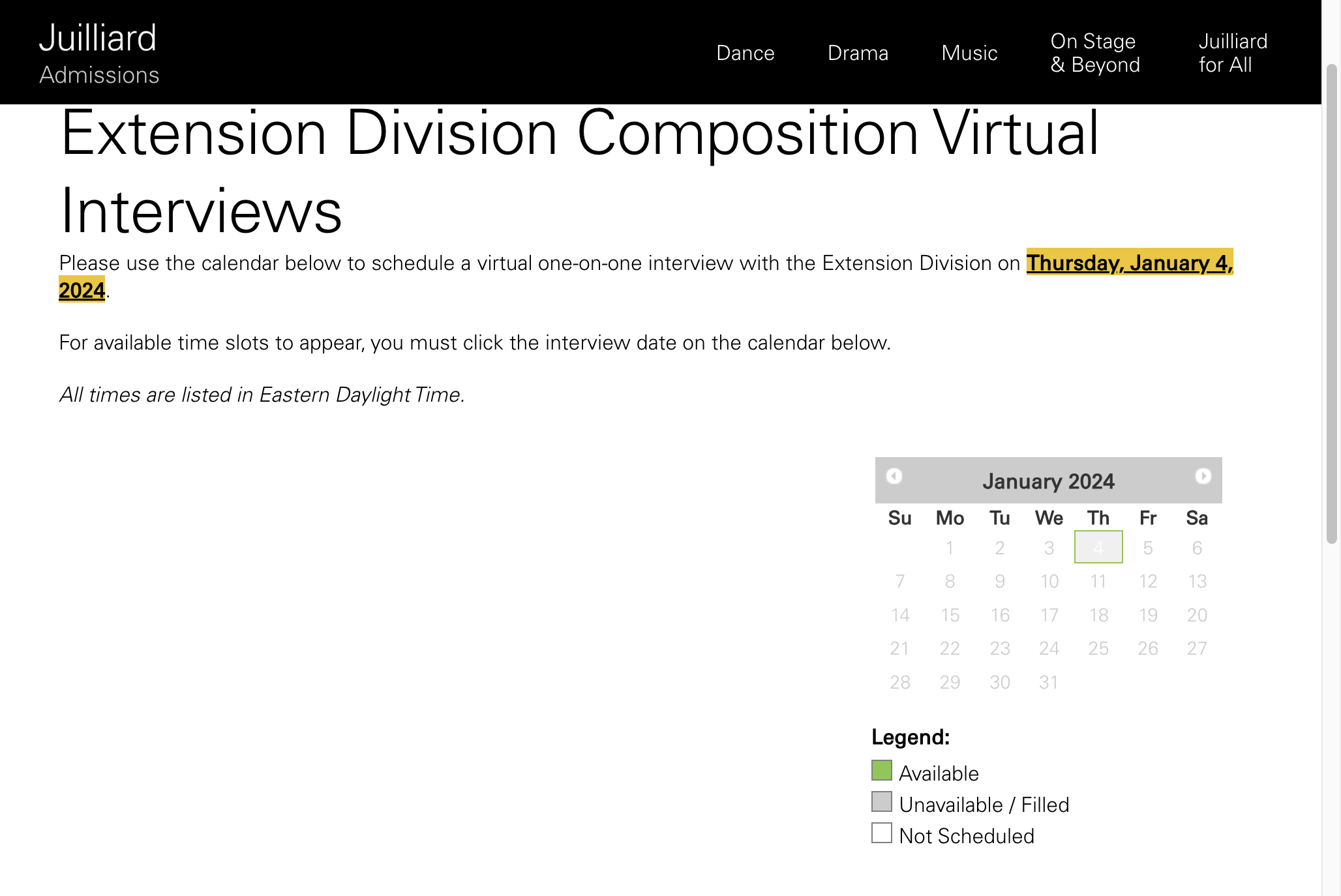This screenshot has width=1341, height=896.
Task: Click the Juilliard Admissions logo
Action: pyautogui.click(x=99, y=54)
